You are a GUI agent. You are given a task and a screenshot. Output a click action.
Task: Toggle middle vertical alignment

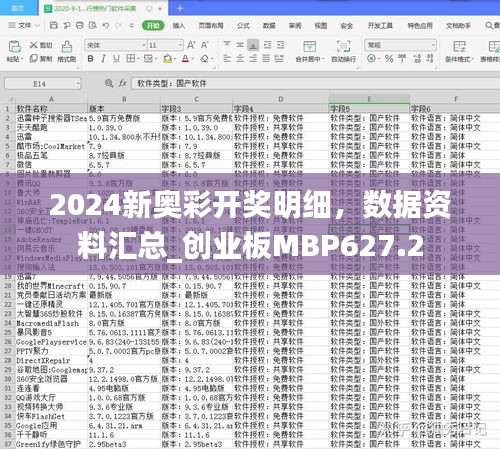click(240, 45)
